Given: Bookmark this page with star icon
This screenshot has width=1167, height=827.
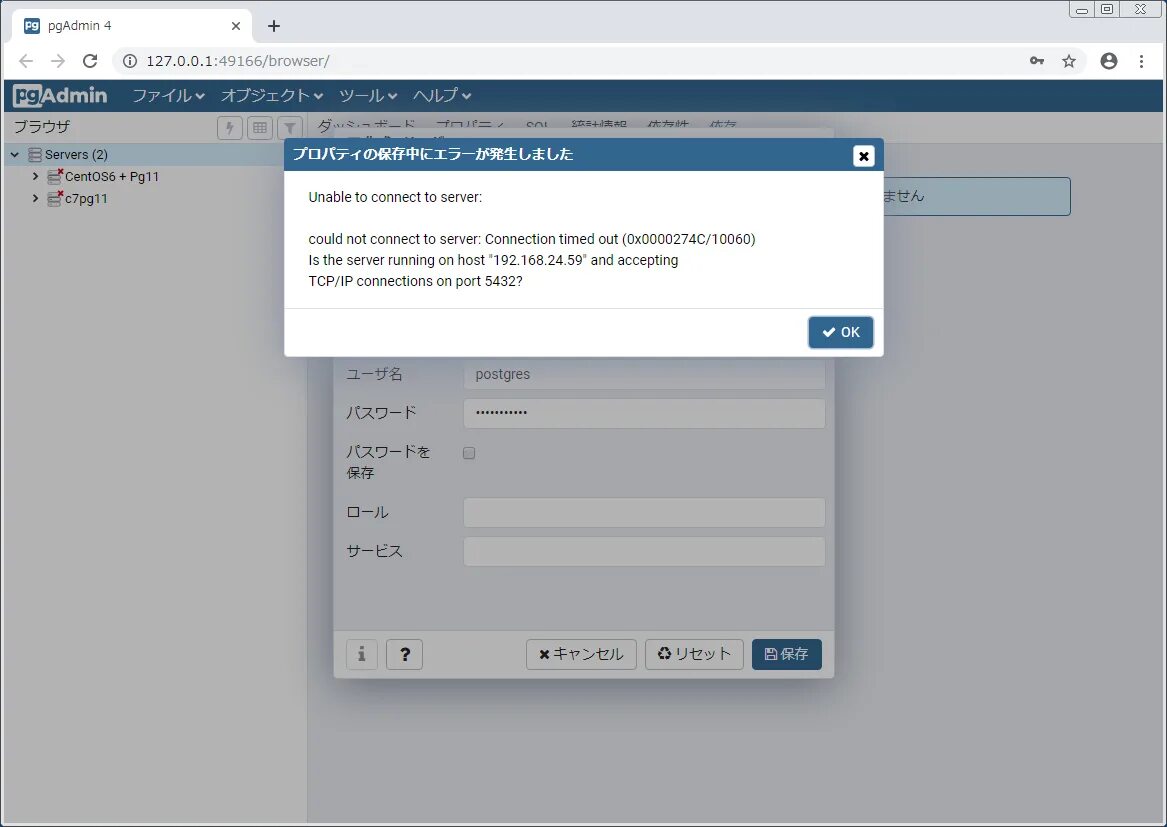Looking at the screenshot, I should [x=1069, y=61].
